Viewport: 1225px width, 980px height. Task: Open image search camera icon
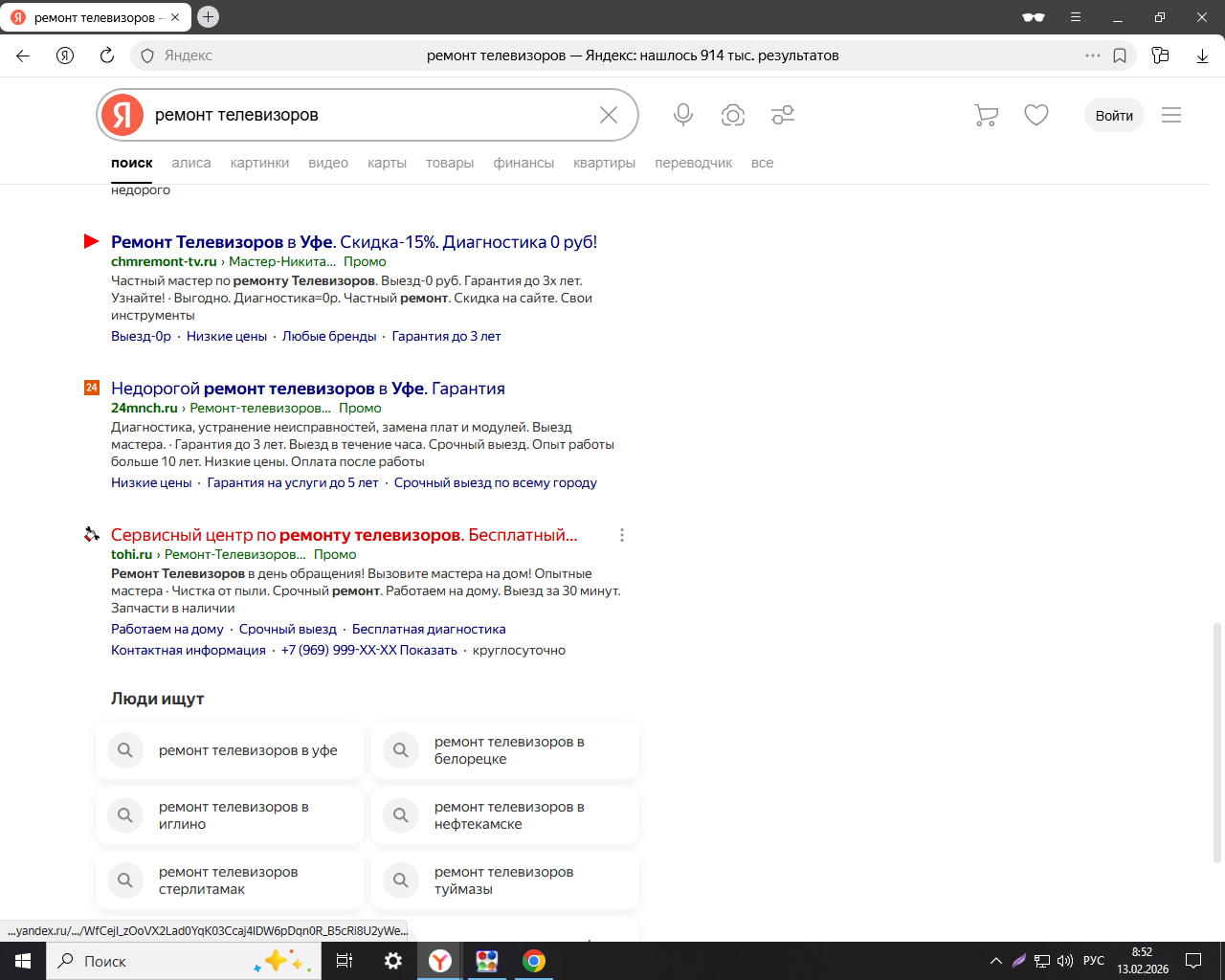733,115
